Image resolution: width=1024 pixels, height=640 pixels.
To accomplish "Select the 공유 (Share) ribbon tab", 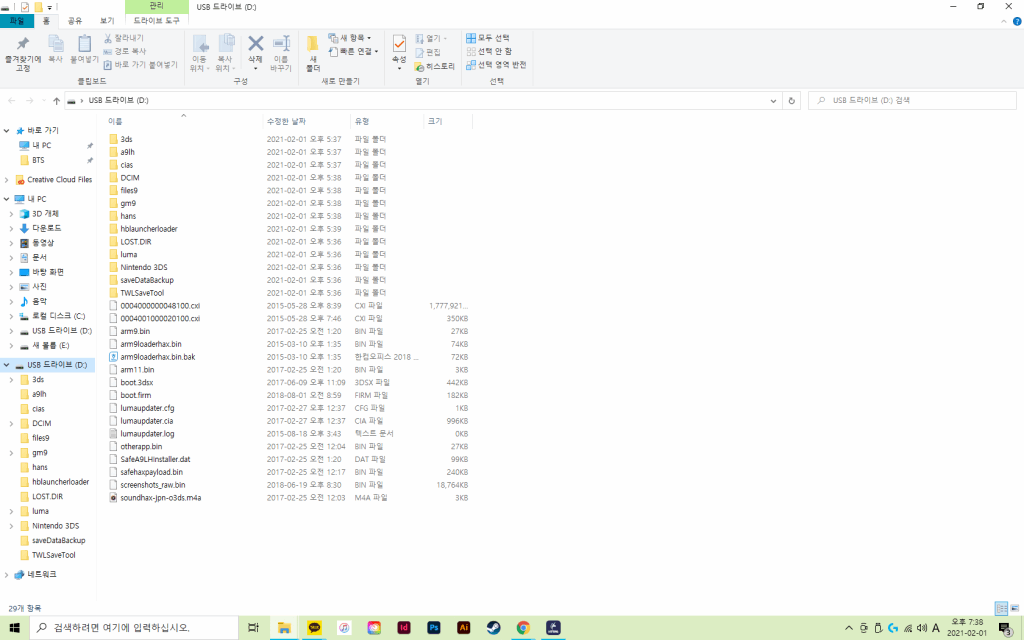I will tap(75, 21).
